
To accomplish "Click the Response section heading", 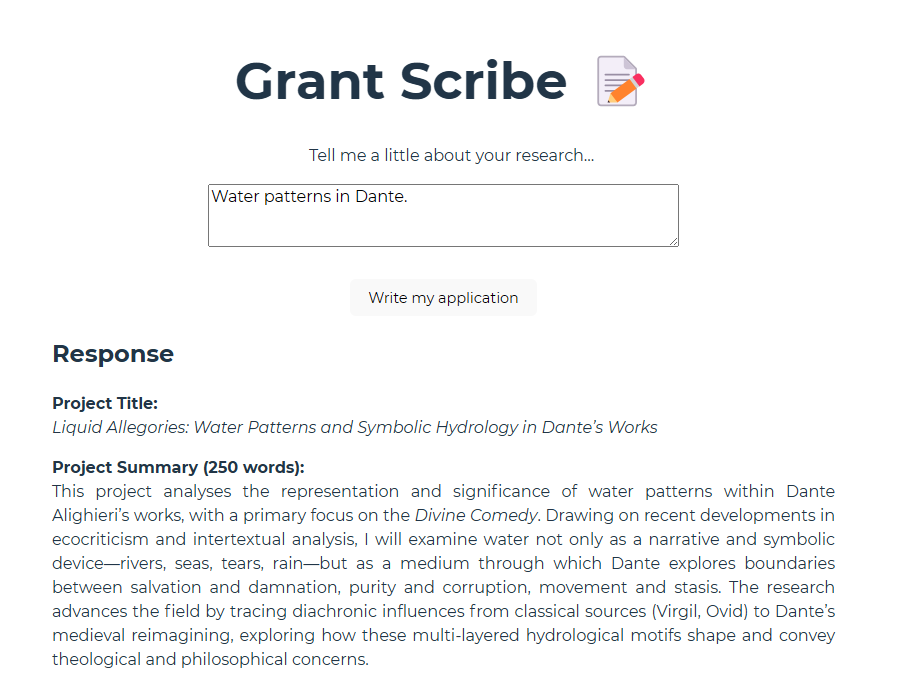I will [113, 354].
